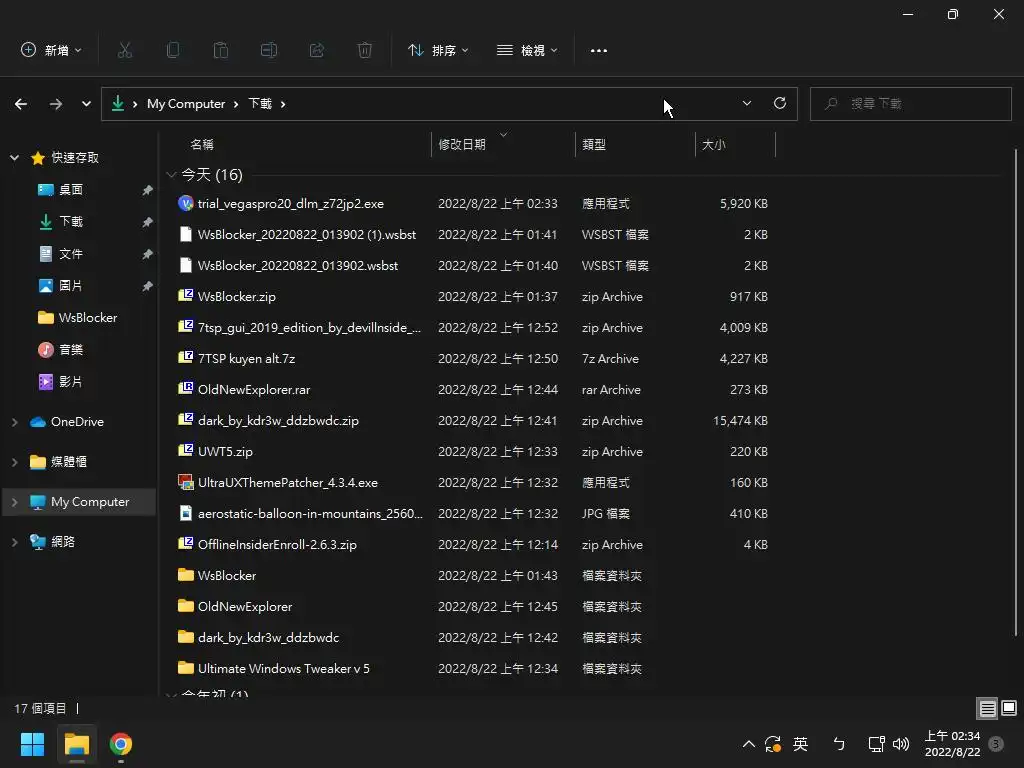The image size is (1024, 768).
Task: Select WsBlocker_20220822_013902.wsbst file
Action: click(297, 266)
